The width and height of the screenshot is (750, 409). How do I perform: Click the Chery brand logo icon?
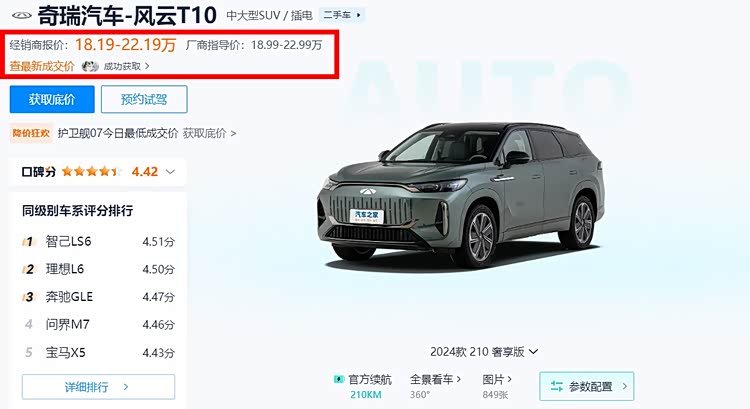(x=22, y=15)
